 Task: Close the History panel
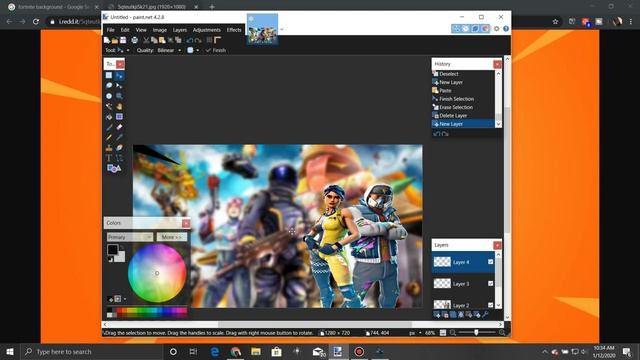(x=497, y=64)
